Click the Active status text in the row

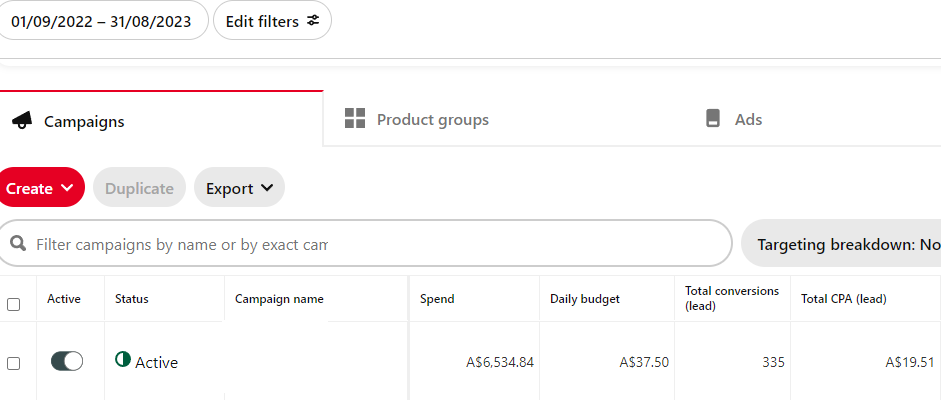tap(156, 362)
